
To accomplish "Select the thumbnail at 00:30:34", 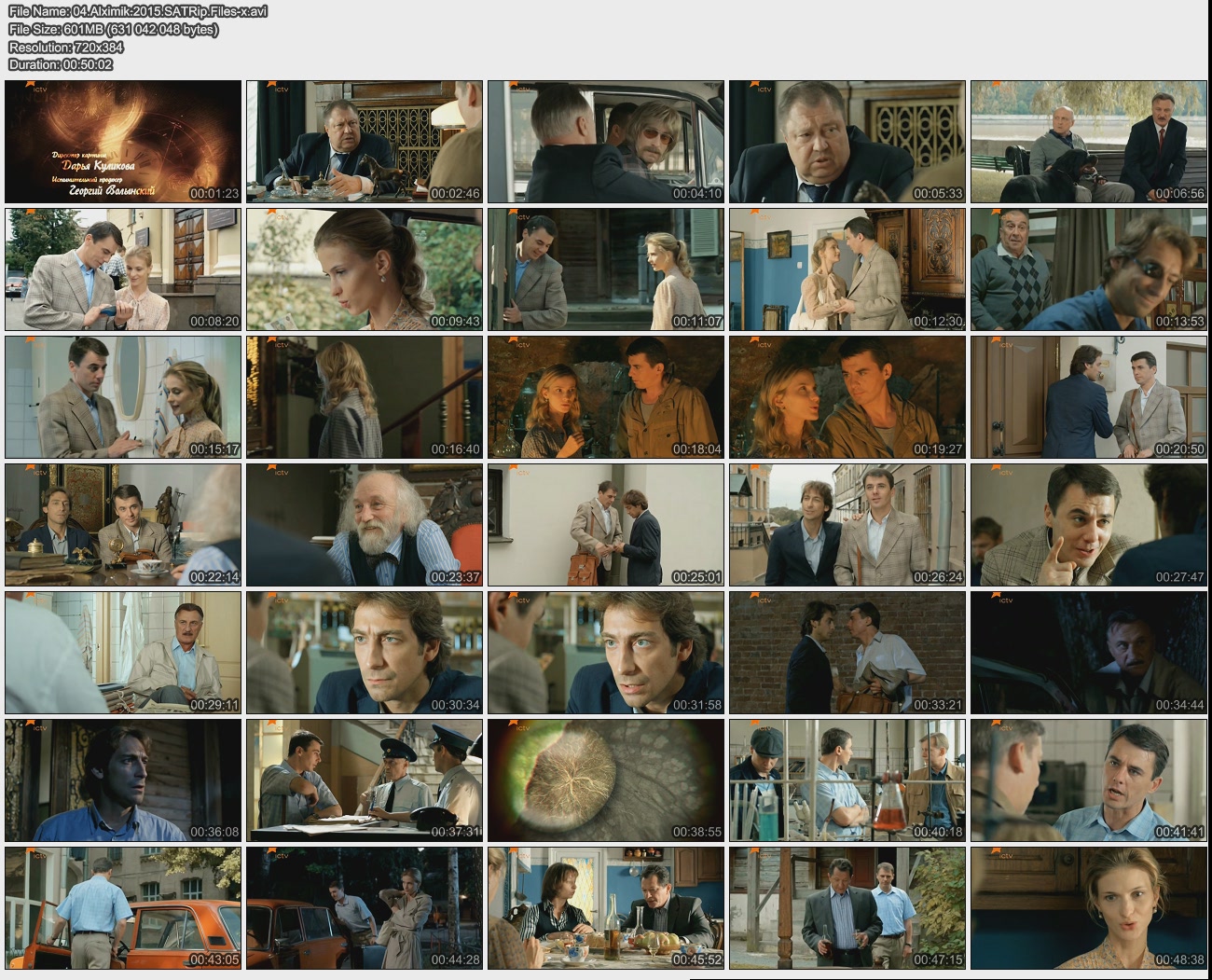I will pos(365,653).
